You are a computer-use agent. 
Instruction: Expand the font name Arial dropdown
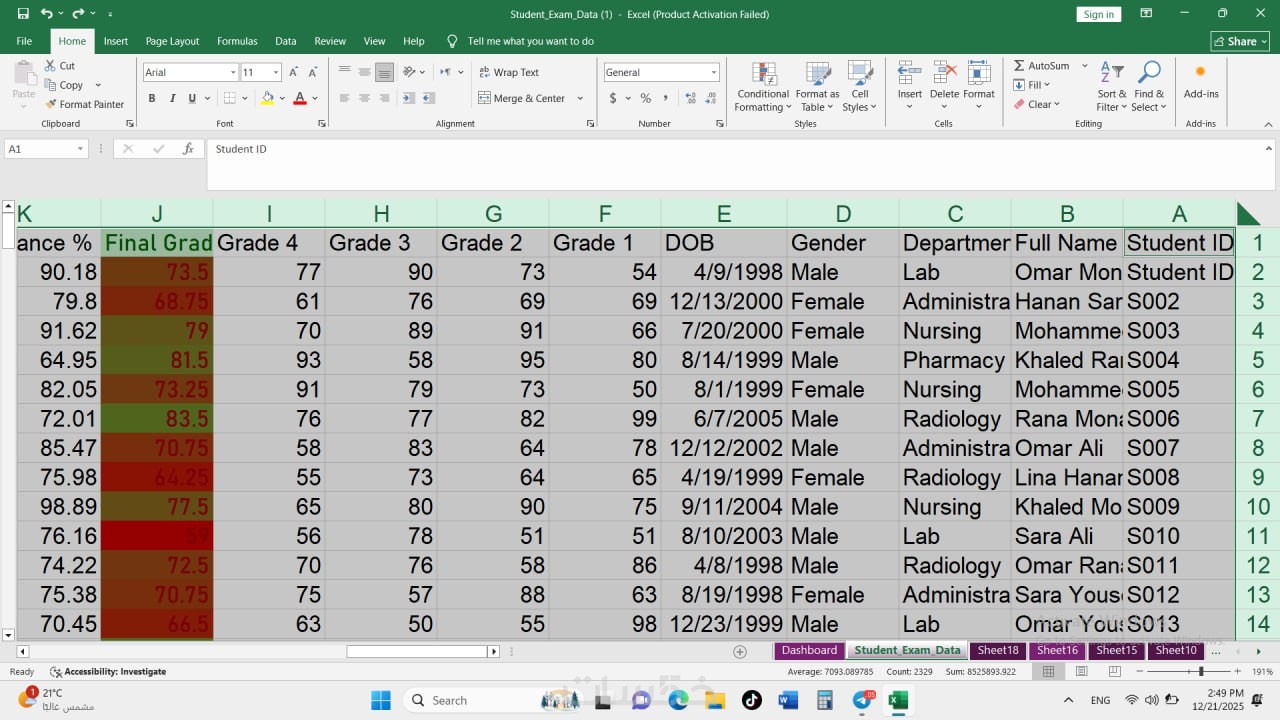233,72
